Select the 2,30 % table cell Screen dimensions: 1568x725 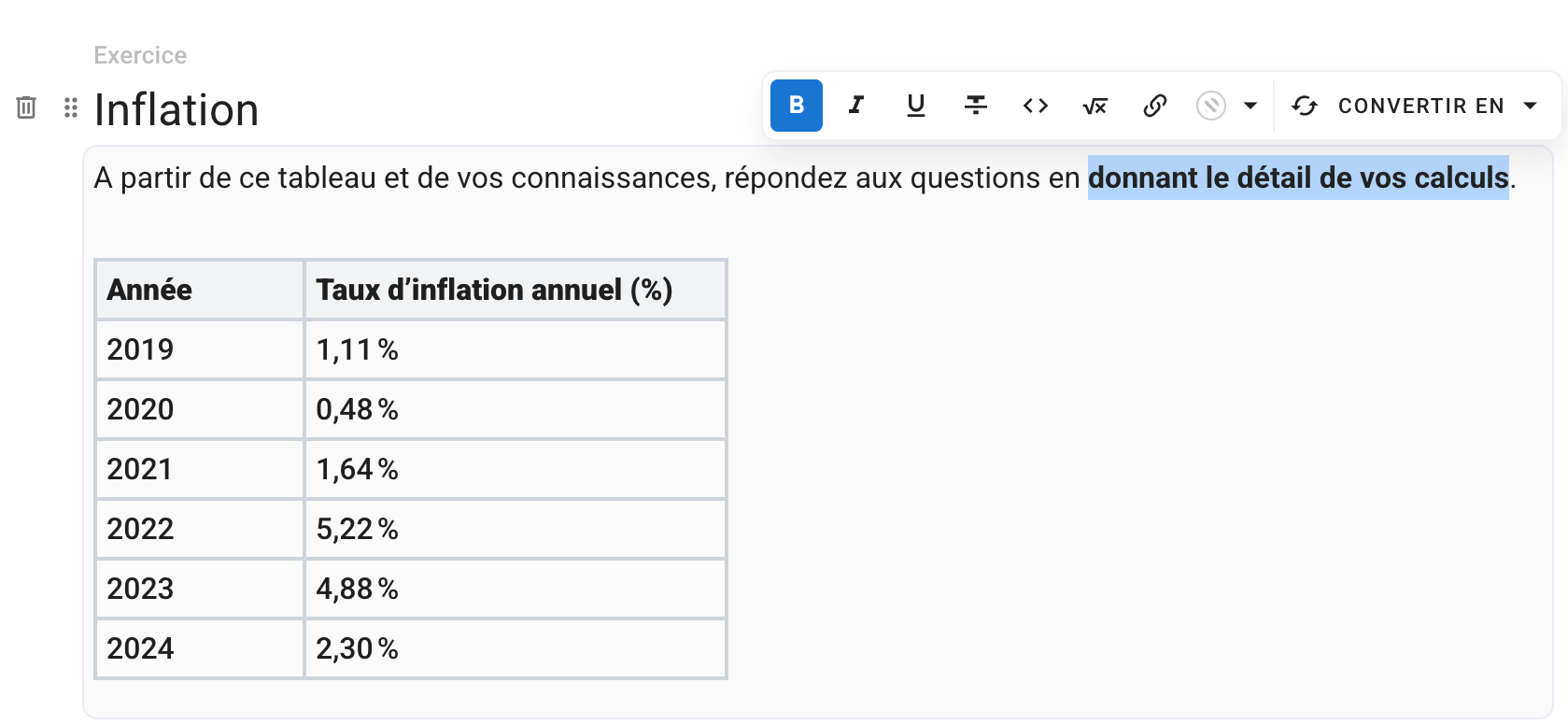click(x=515, y=648)
